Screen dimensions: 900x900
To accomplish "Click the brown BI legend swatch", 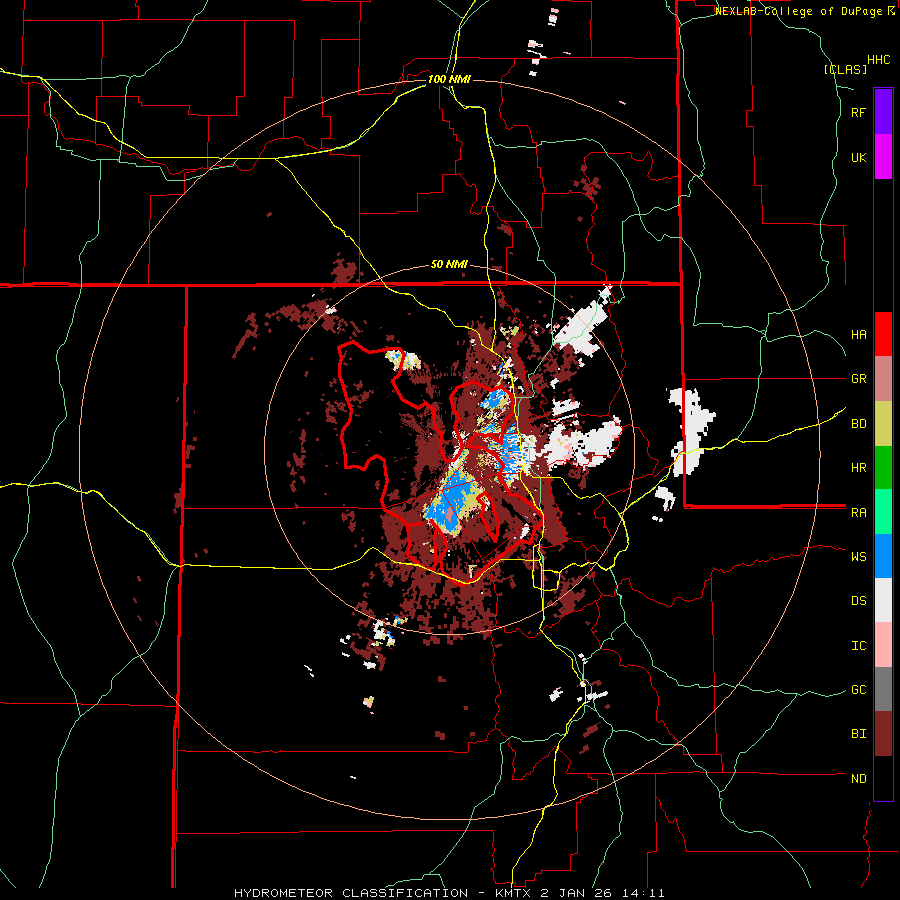I will click(883, 734).
